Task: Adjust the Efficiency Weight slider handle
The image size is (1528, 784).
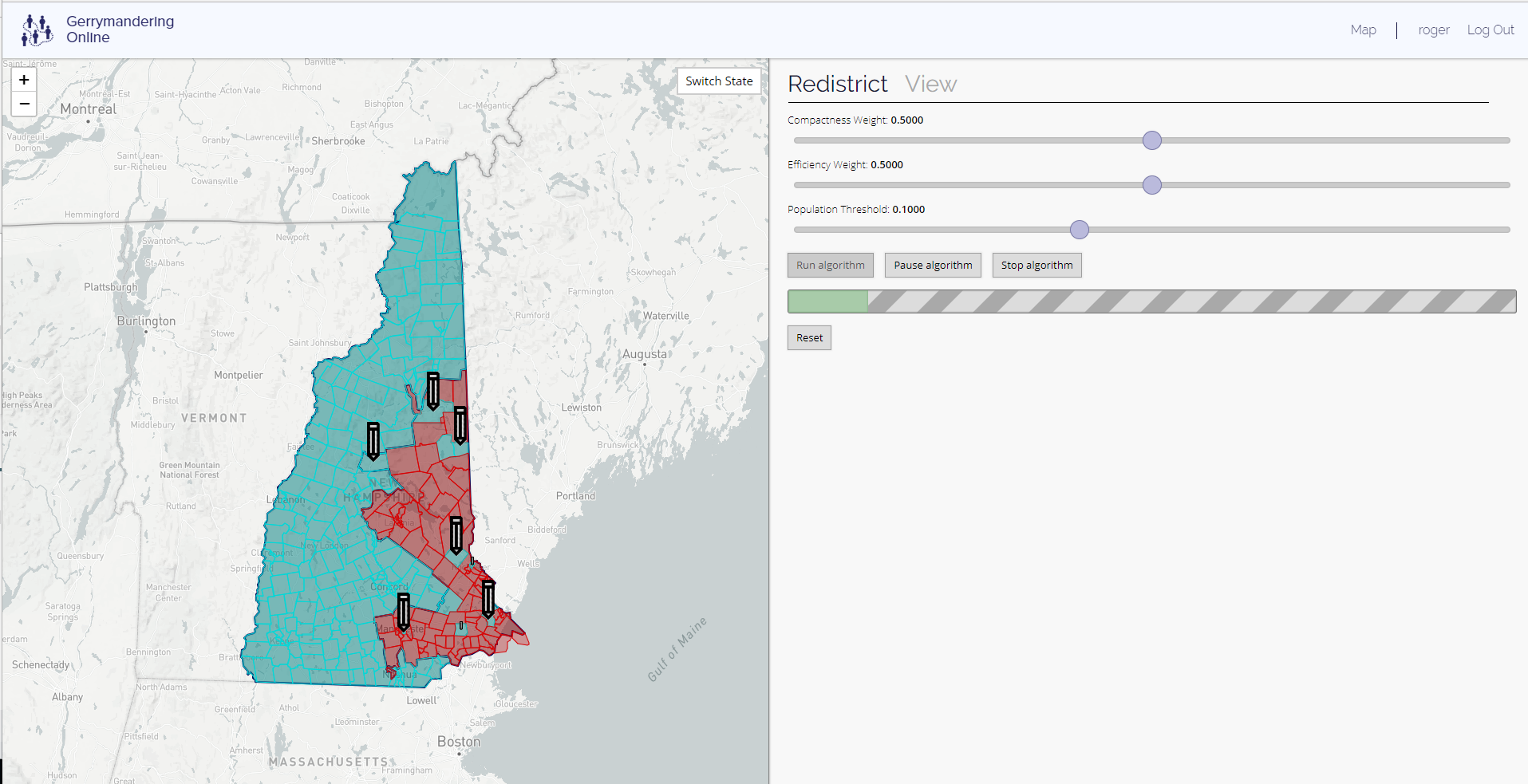Action: tap(1151, 185)
